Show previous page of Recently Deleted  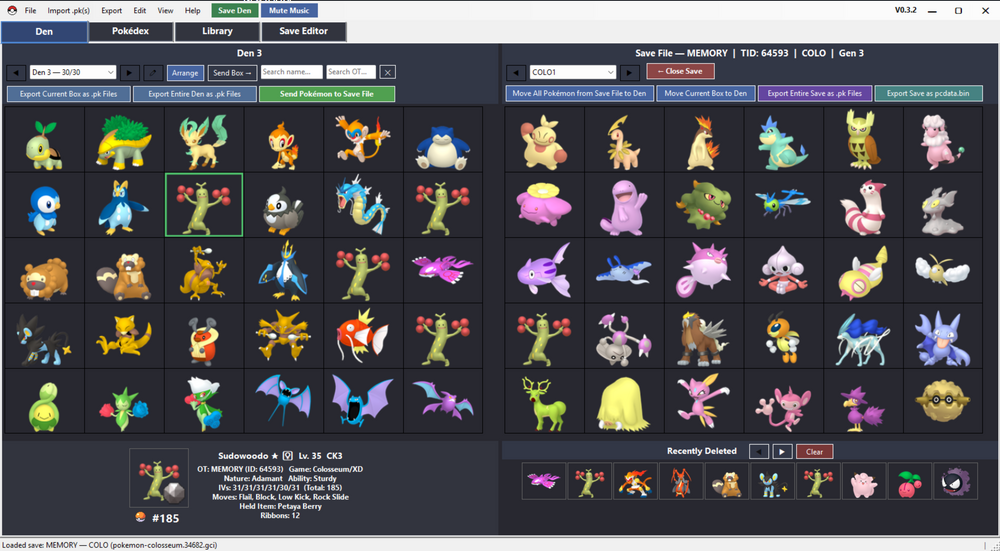(759, 452)
